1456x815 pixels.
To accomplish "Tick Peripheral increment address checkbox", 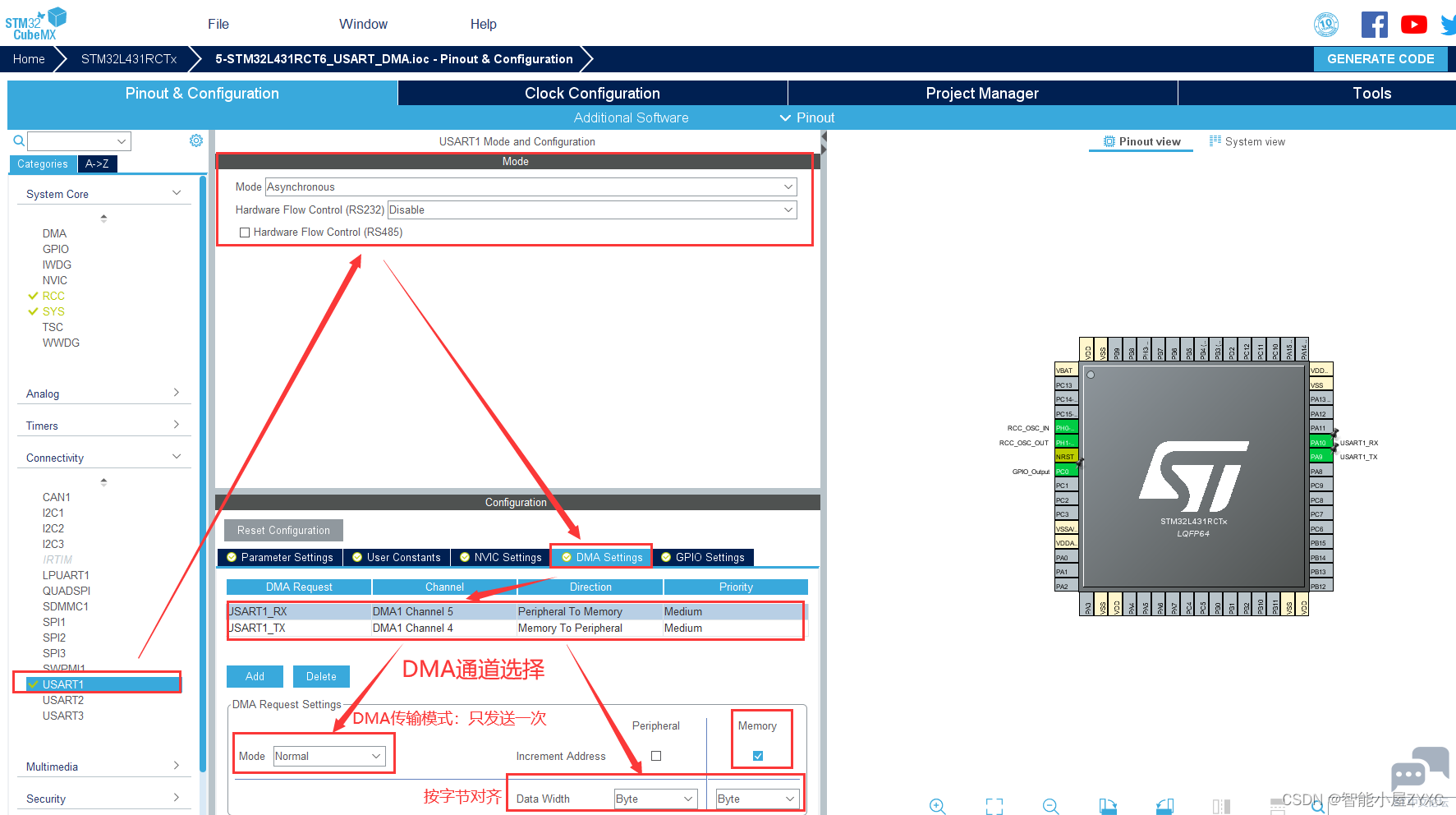I will pos(656,756).
